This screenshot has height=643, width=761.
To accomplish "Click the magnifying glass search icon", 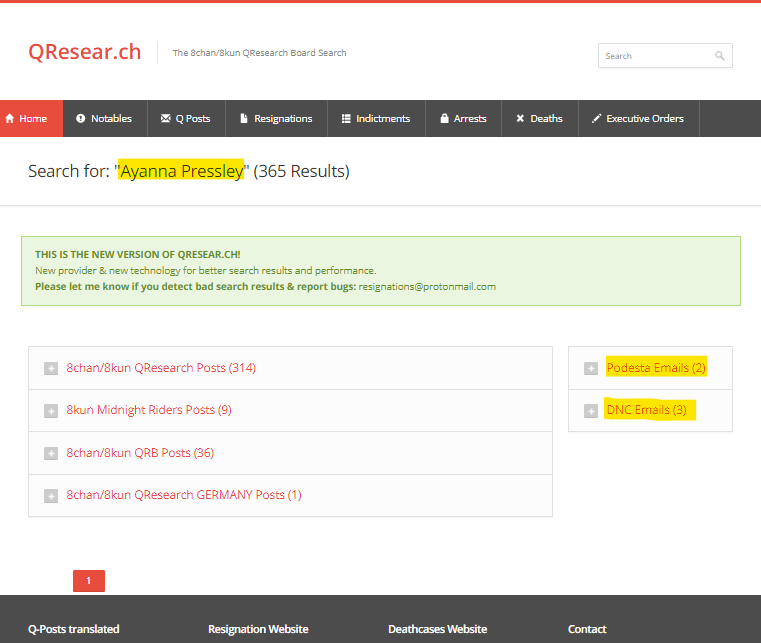I will (x=720, y=56).
